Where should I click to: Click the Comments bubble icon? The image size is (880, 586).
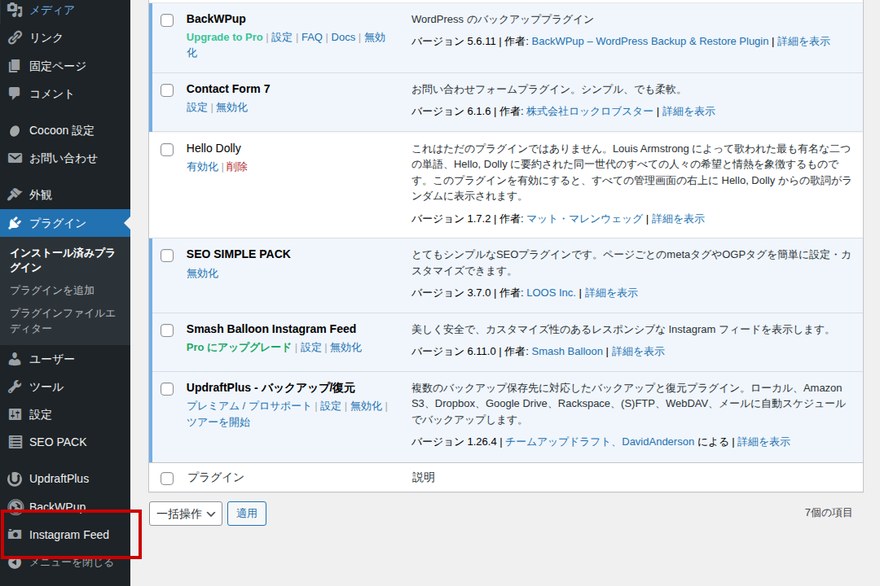click(x=15, y=93)
